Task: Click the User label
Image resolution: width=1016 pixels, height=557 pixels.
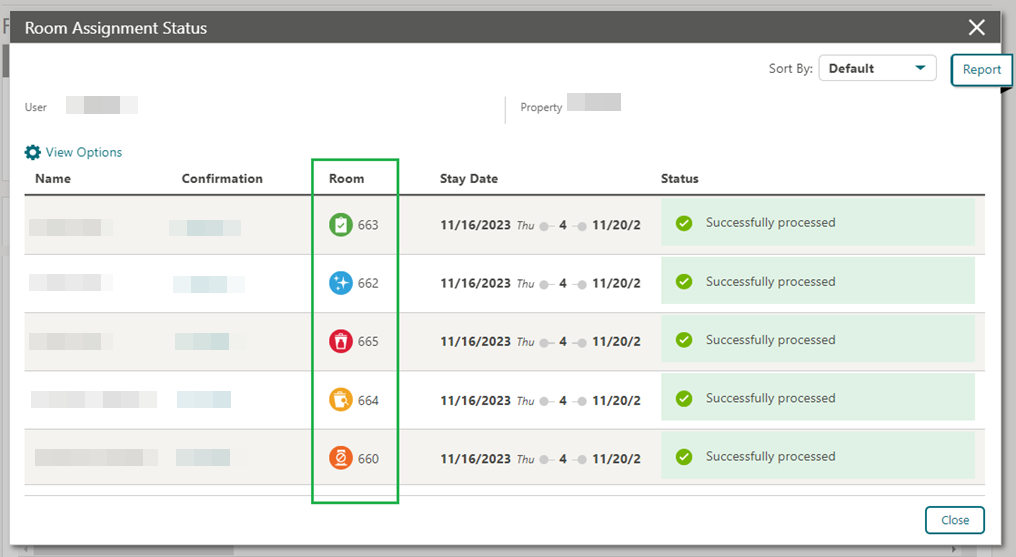Action: coord(36,108)
